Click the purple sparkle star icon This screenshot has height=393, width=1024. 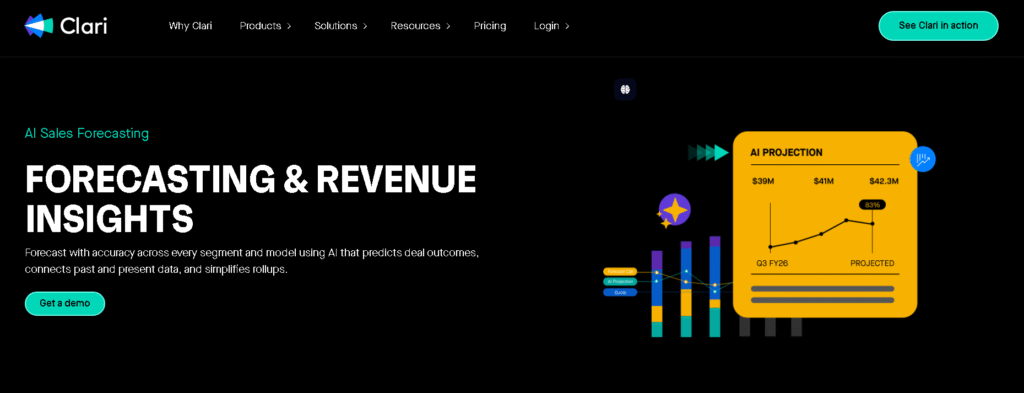point(675,210)
